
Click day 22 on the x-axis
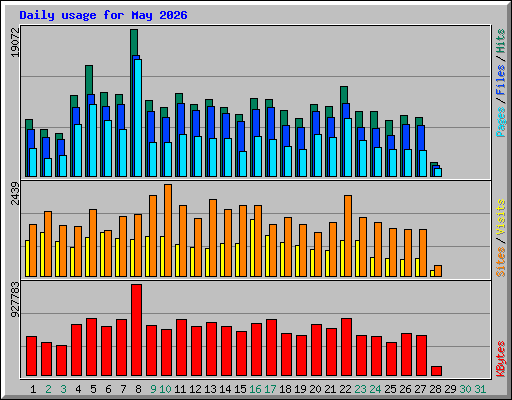coord(345,389)
